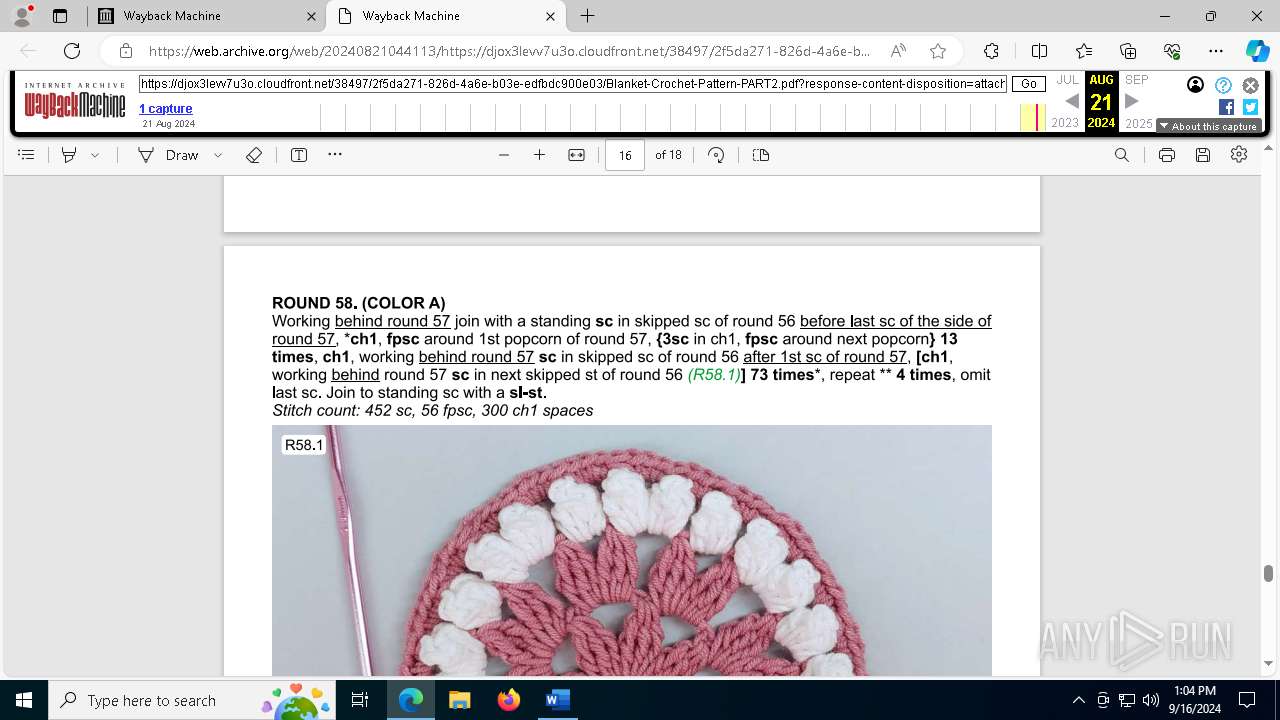Open File Explorer from taskbar
Image resolution: width=1280 pixels, height=720 pixels.
[x=459, y=700]
